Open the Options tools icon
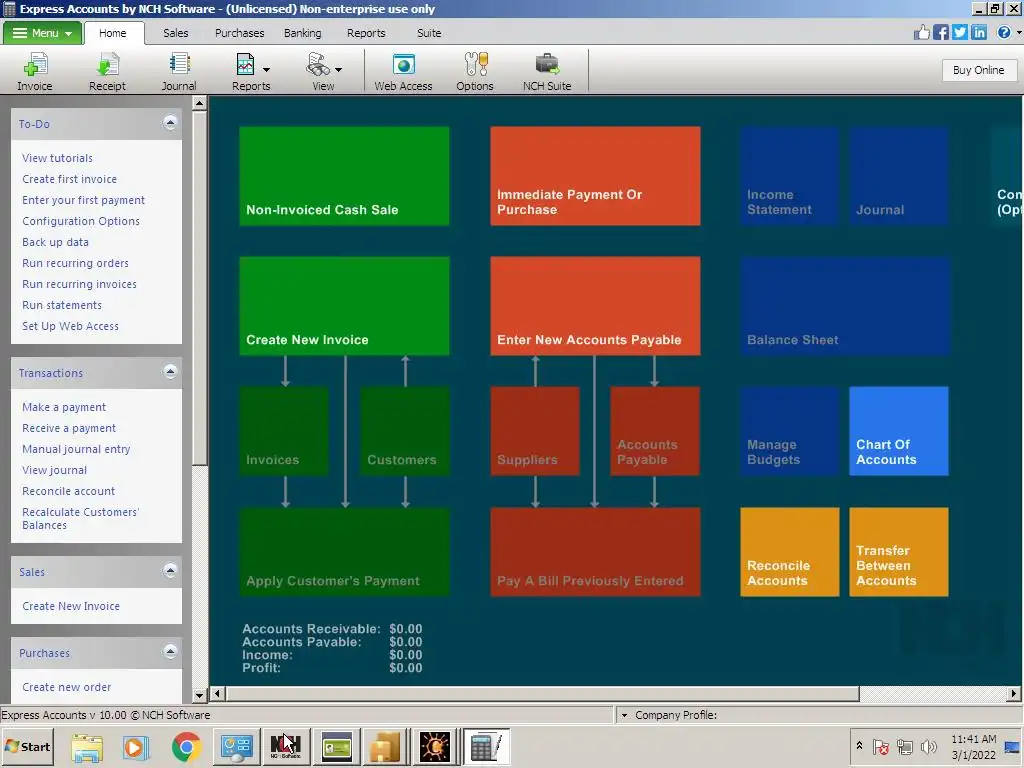Image resolution: width=1024 pixels, height=768 pixels. (x=475, y=72)
